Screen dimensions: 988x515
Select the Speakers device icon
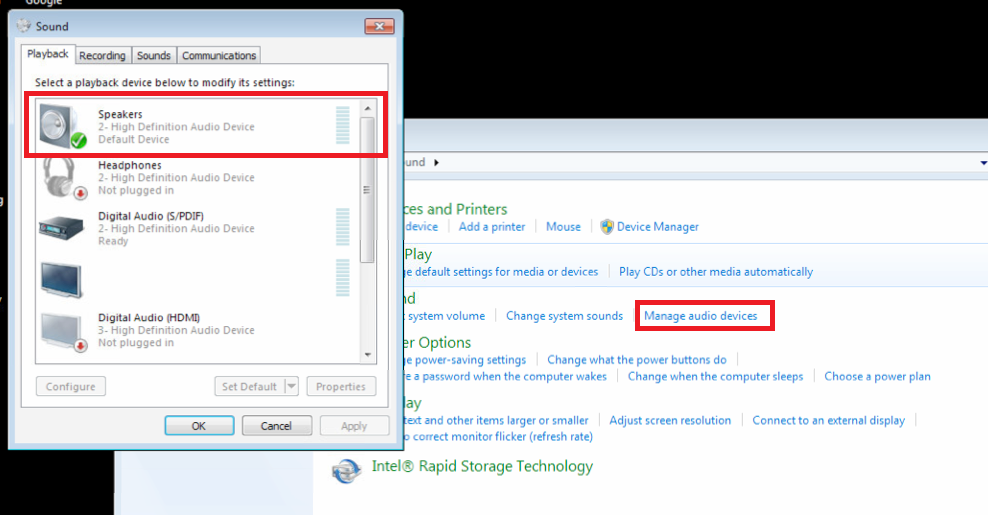coord(62,127)
